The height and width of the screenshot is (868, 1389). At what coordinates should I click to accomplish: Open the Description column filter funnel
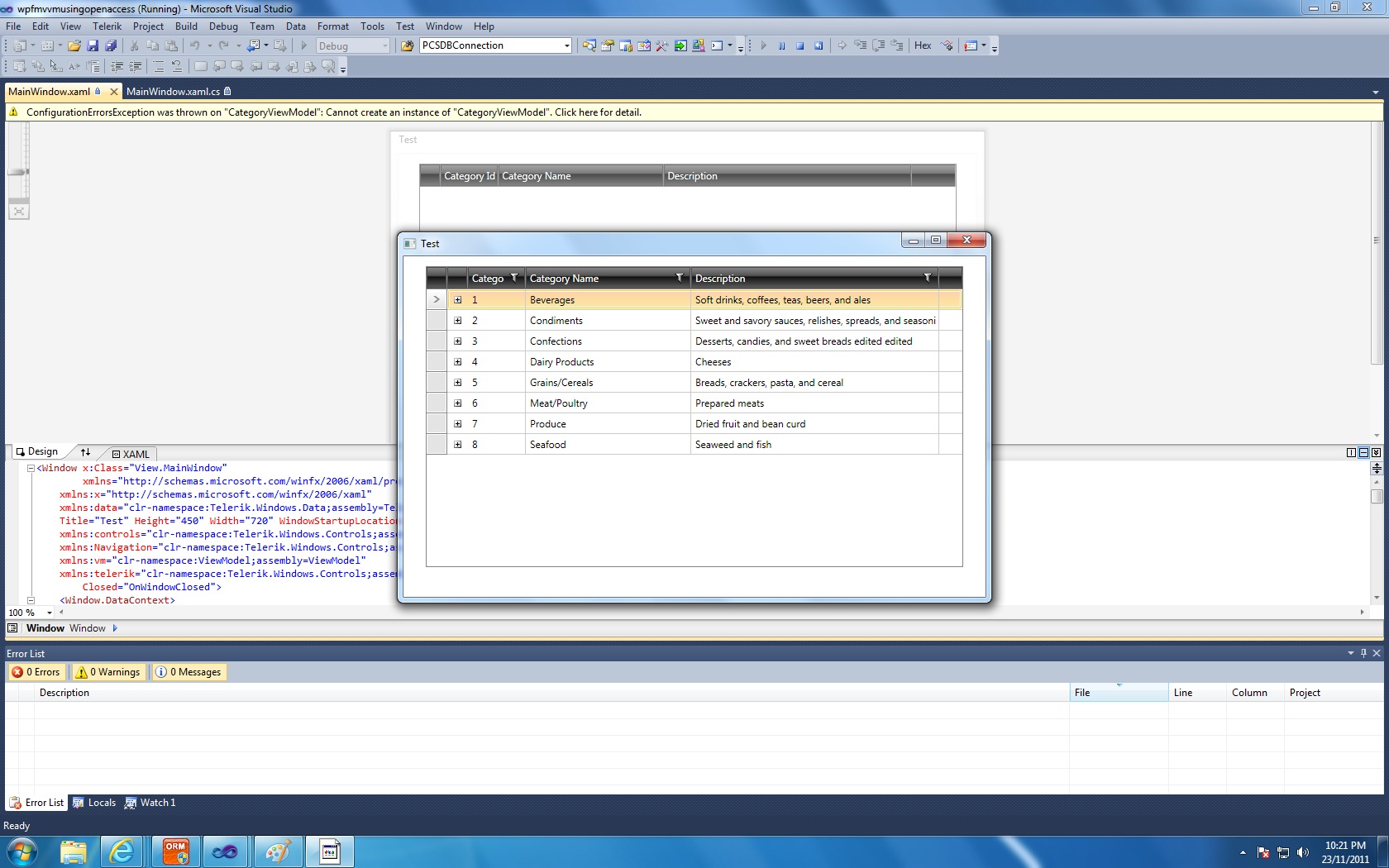928,278
